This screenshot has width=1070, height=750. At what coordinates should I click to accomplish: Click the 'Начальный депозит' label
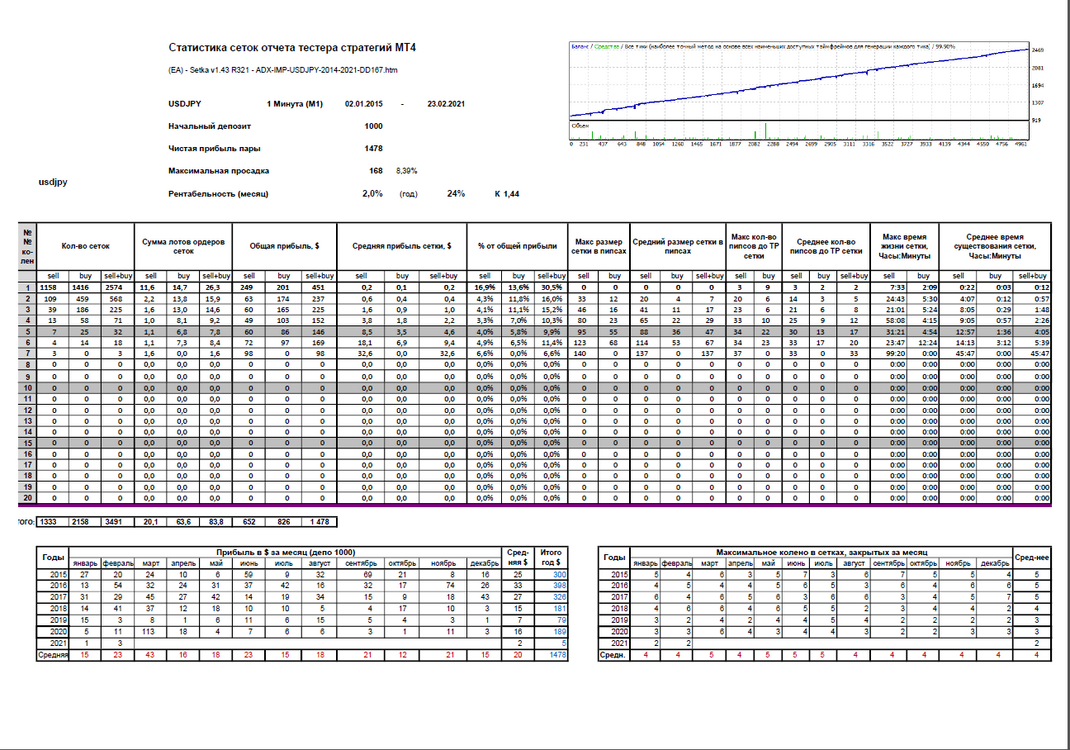coord(209,126)
